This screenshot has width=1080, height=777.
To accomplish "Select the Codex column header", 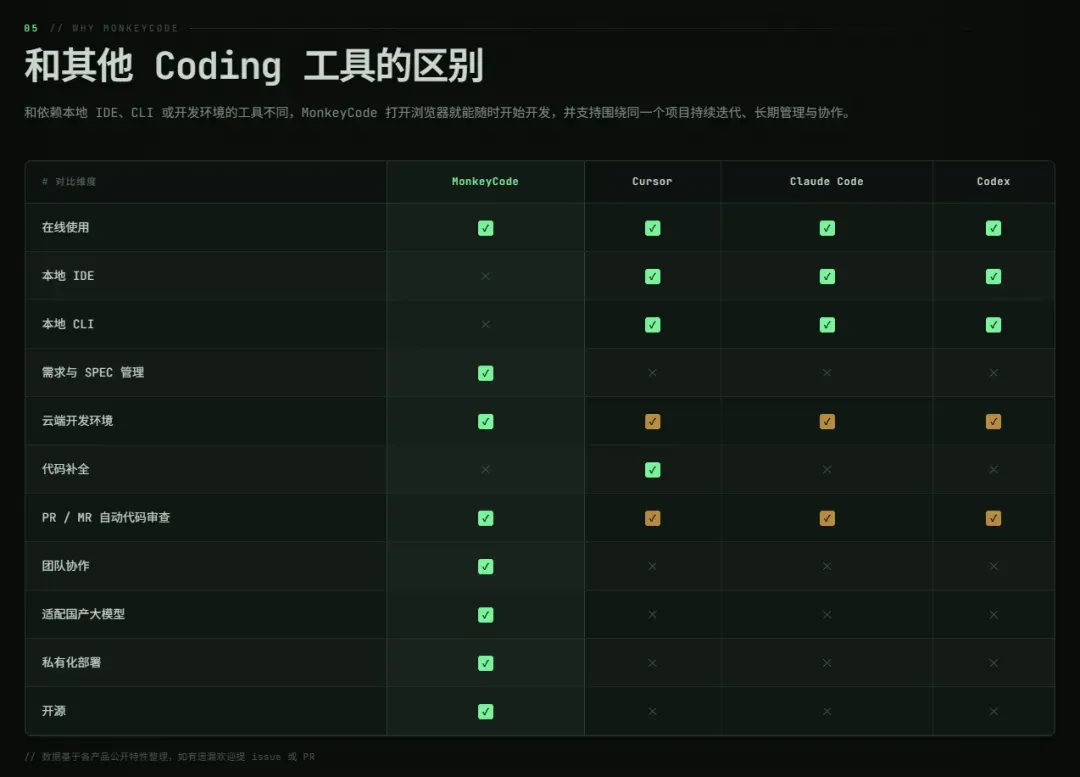I will pos(993,181).
